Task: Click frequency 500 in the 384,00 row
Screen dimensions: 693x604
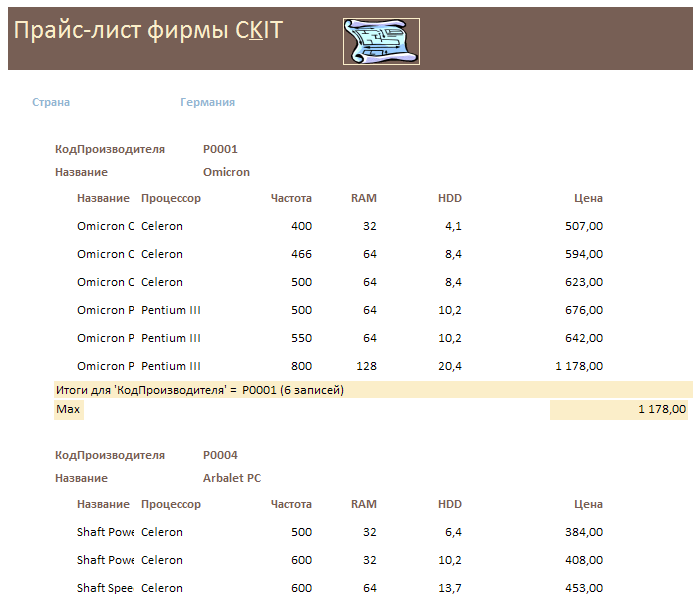Action: [301, 532]
